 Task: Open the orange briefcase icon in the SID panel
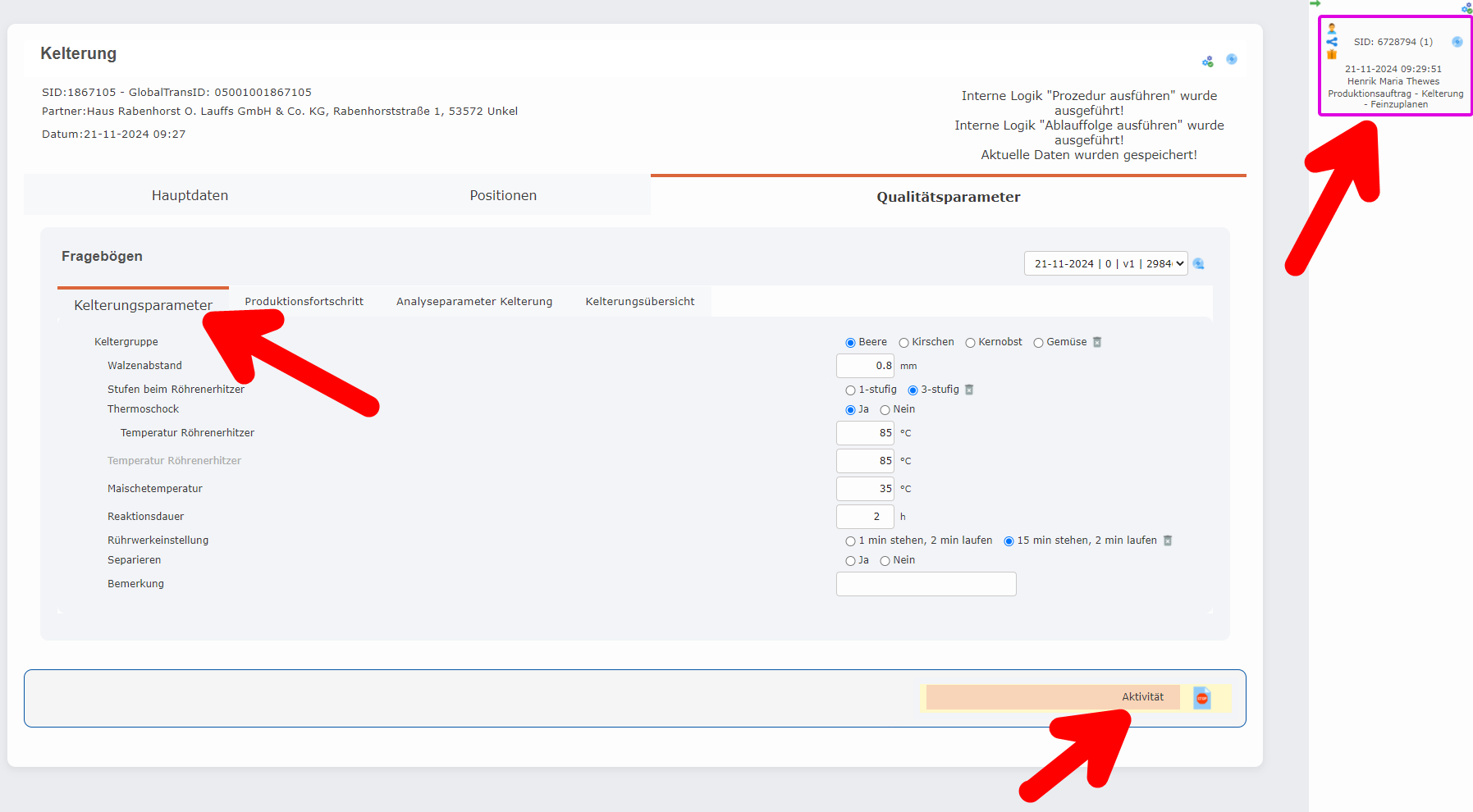coord(1331,55)
